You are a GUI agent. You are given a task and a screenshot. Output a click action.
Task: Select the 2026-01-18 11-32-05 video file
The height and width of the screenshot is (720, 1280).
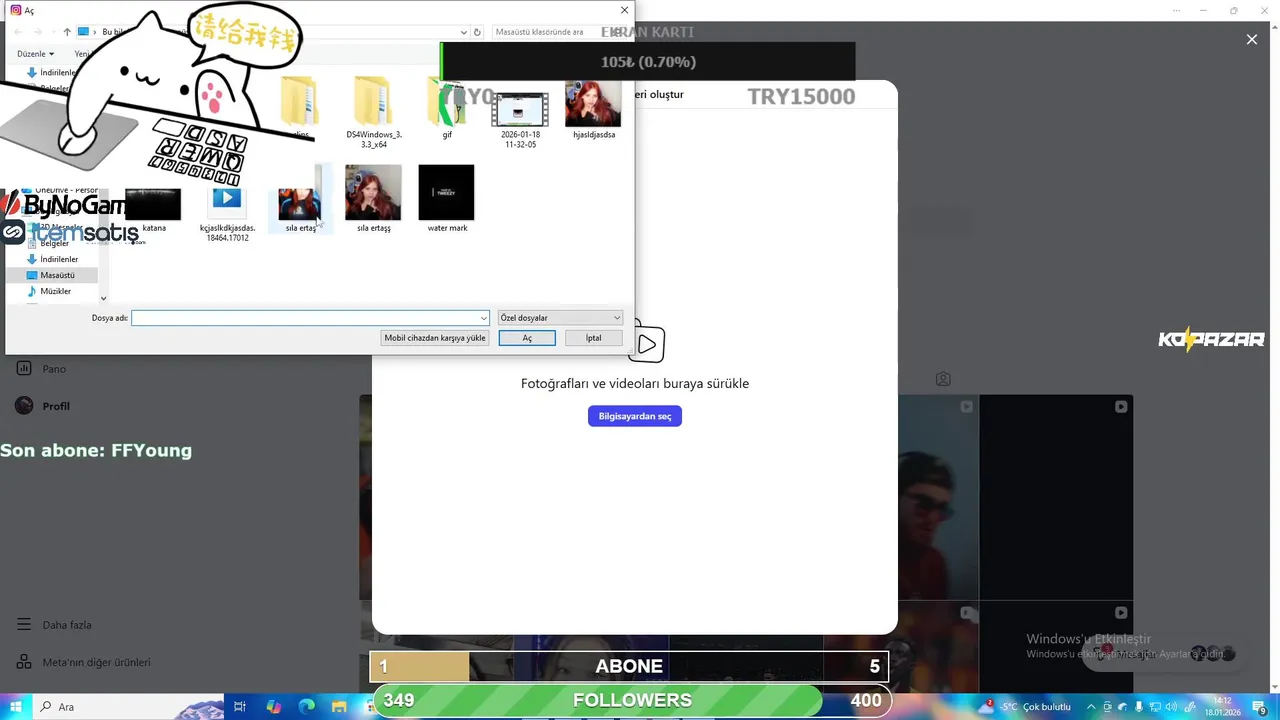pos(520,117)
